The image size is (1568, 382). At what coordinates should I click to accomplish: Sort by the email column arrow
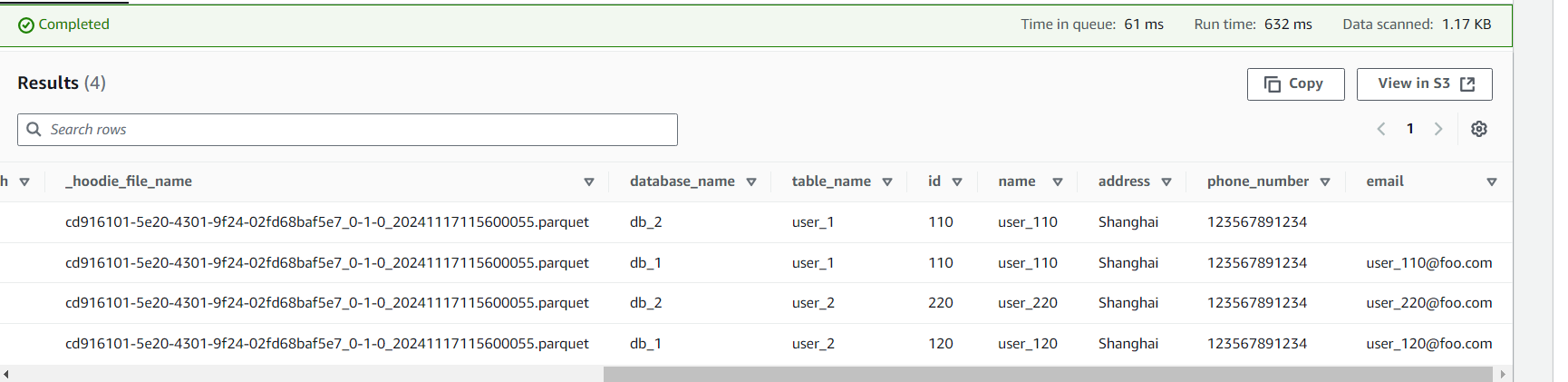point(1492,181)
